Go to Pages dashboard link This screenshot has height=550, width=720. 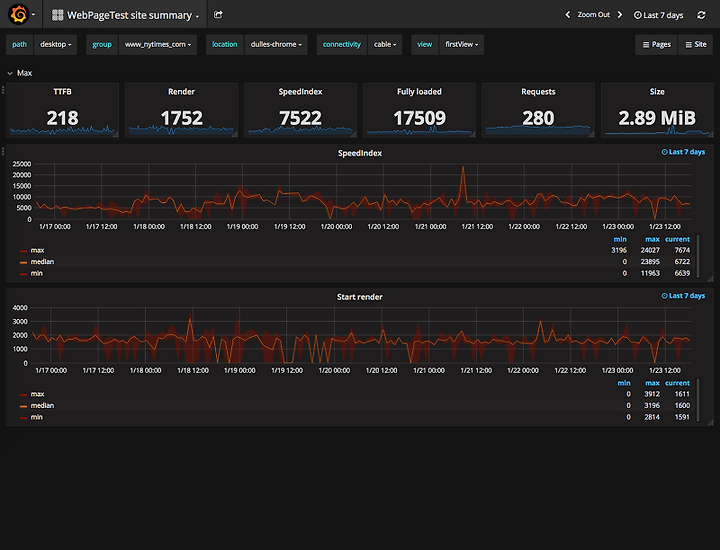[656, 45]
